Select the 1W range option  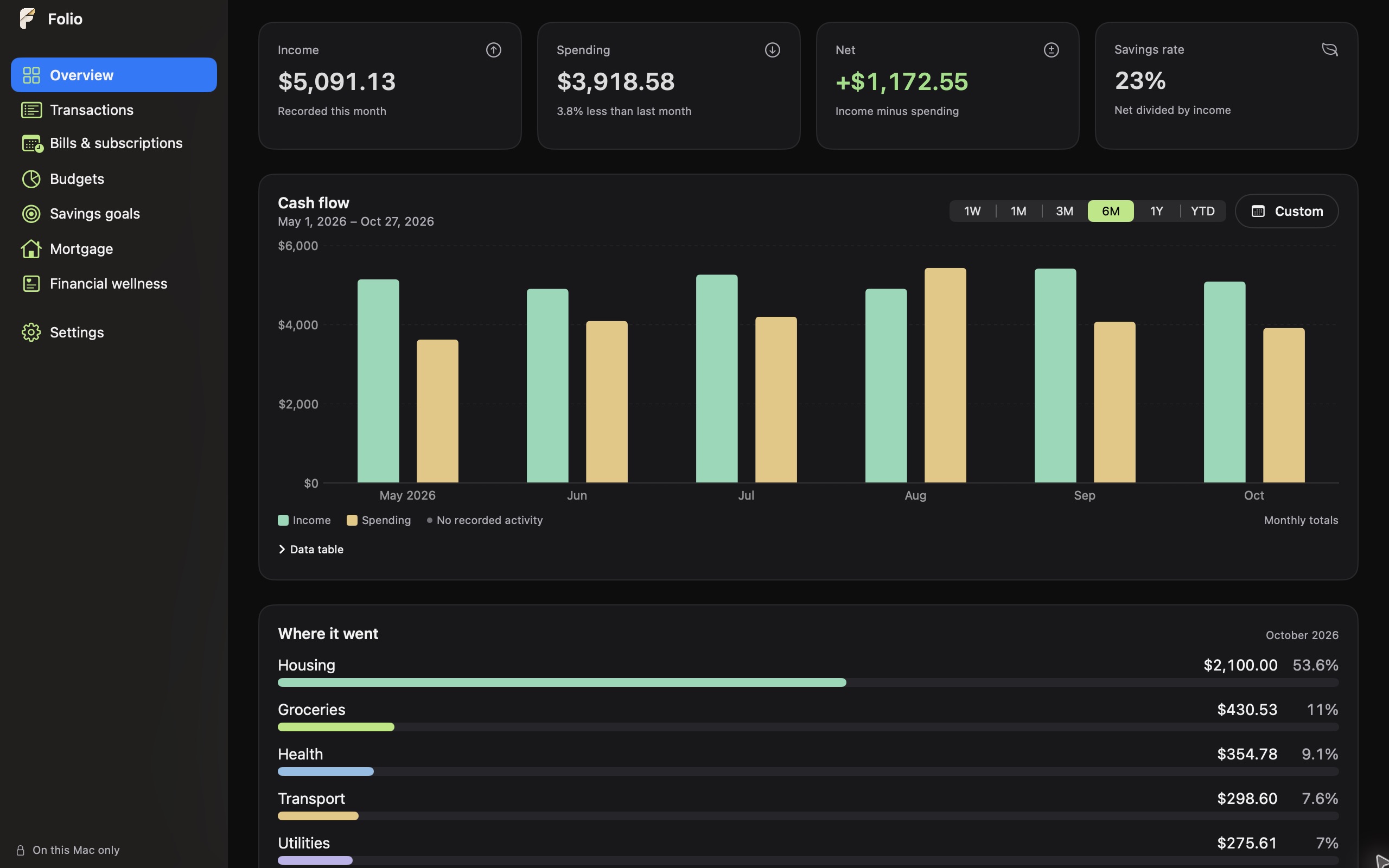click(972, 211)
